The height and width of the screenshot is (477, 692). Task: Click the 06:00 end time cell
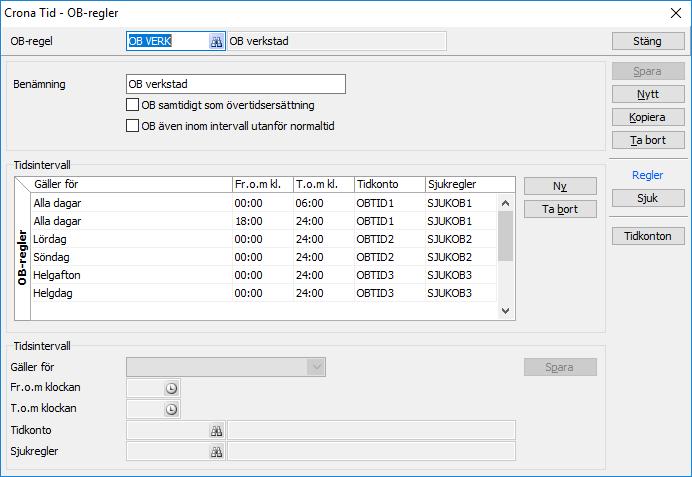coord(324,203)
